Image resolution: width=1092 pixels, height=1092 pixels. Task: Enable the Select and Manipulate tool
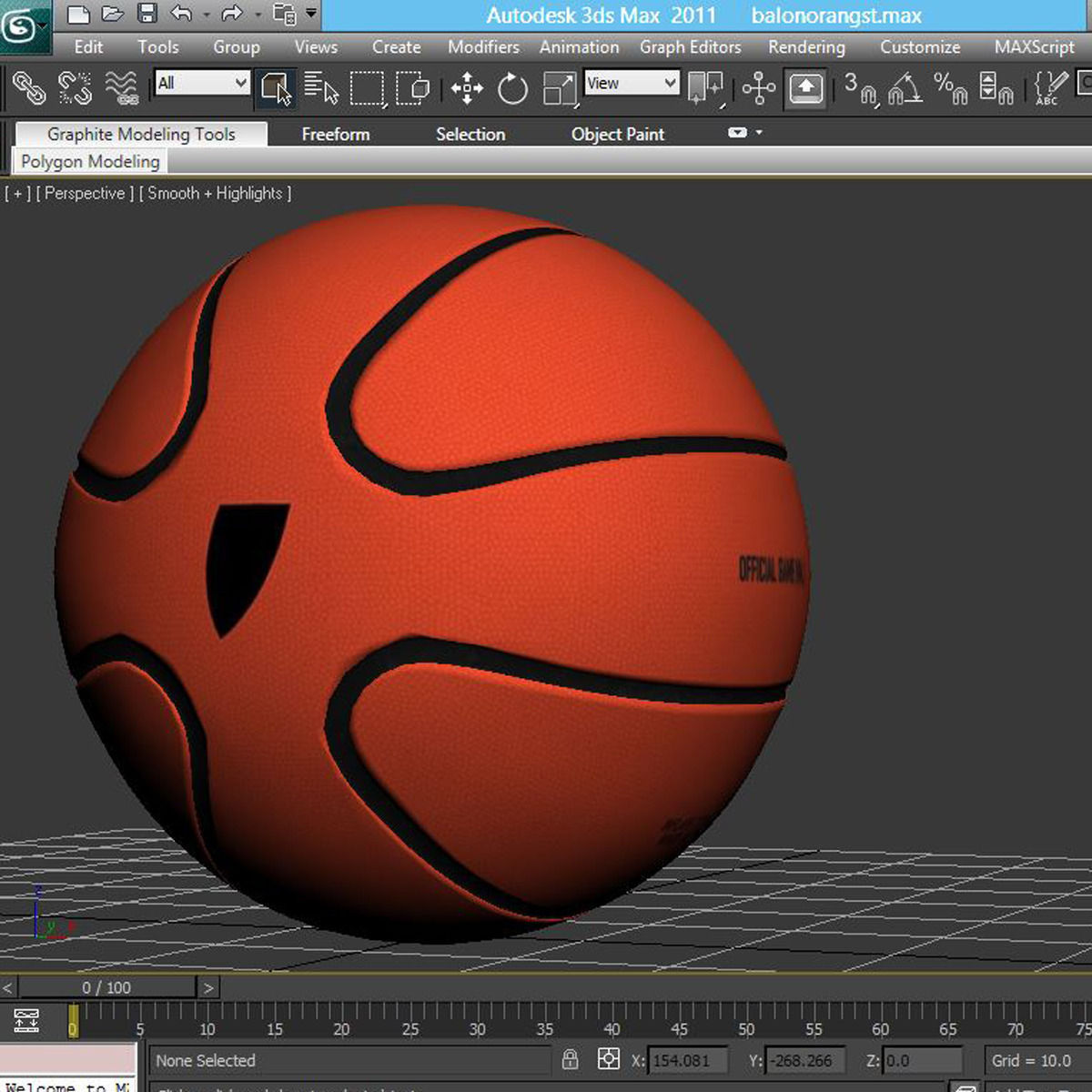pos(758,88)
